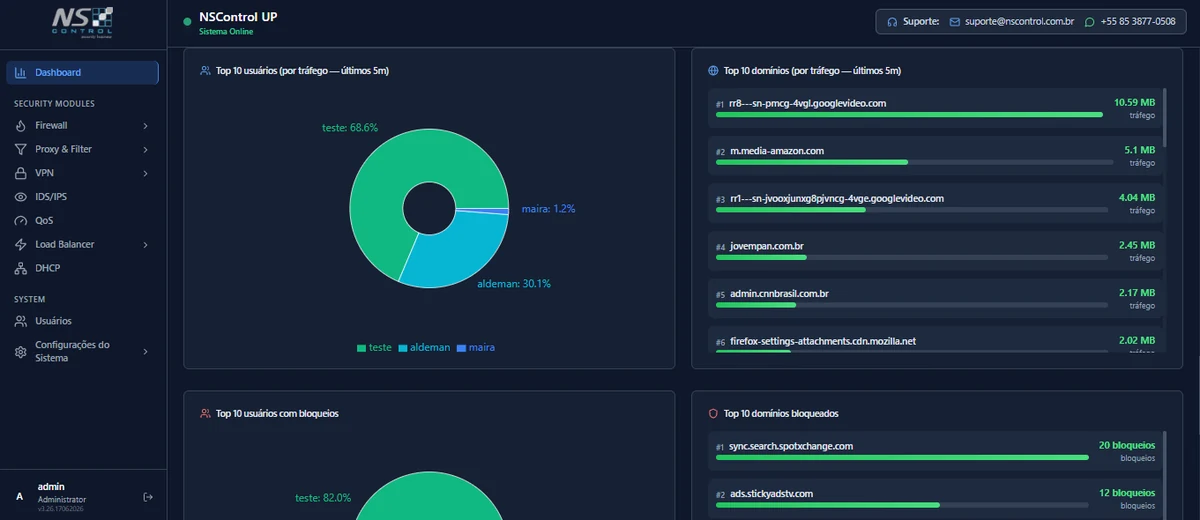Click the IDS/IPS eye icon
This screenshot has height=520, width=1200.
point(21,197)
